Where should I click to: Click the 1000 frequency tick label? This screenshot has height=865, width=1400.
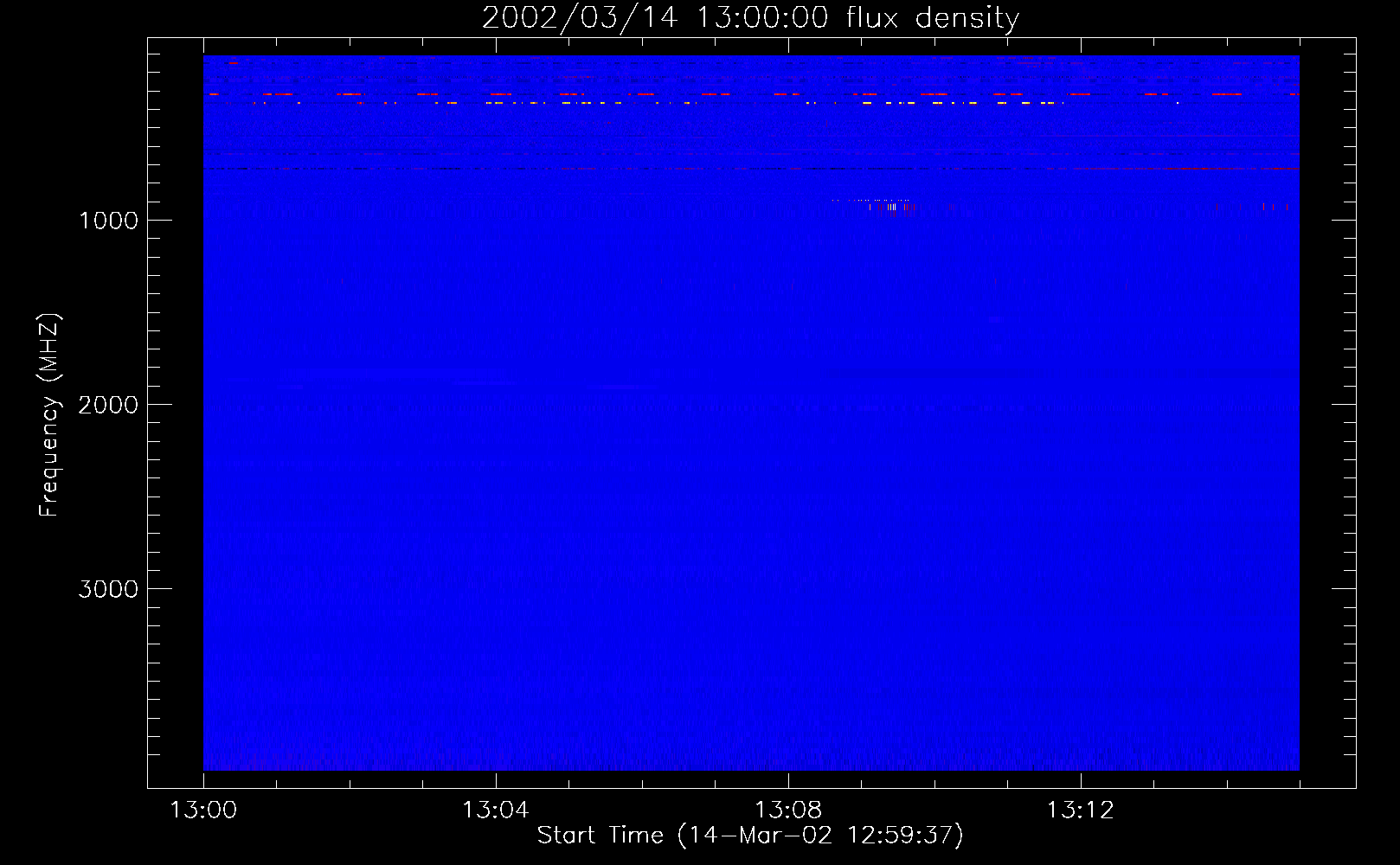[x=108, y=221]
